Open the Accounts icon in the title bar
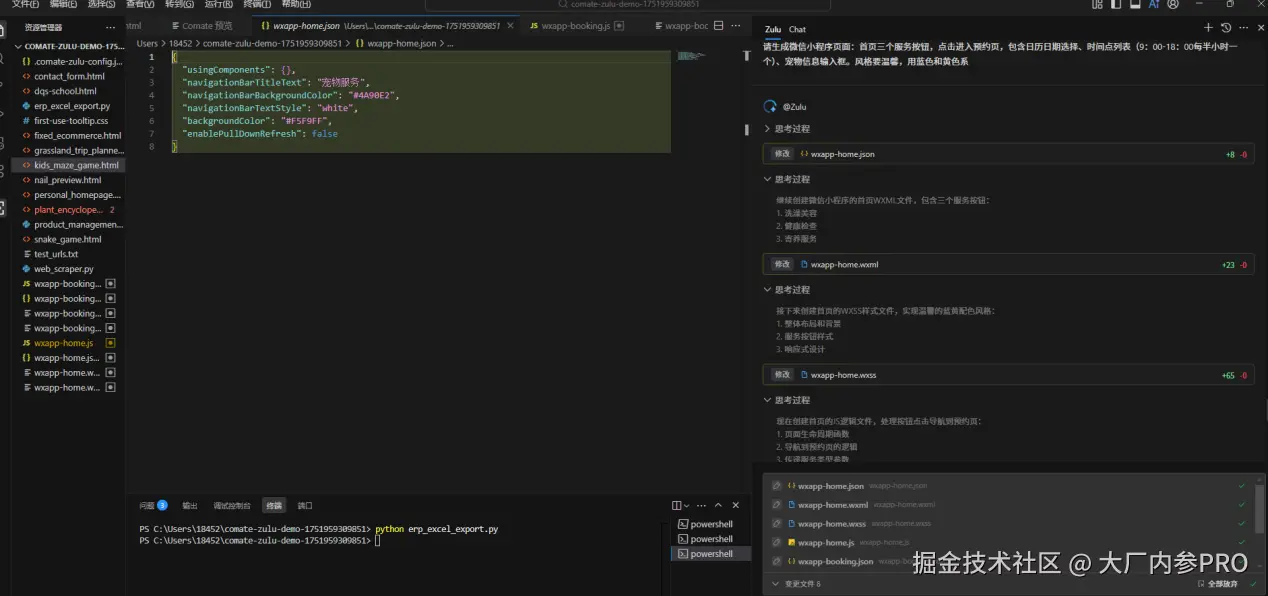1268x596 pixels. pyautogui.click(x=1174, y=6)
